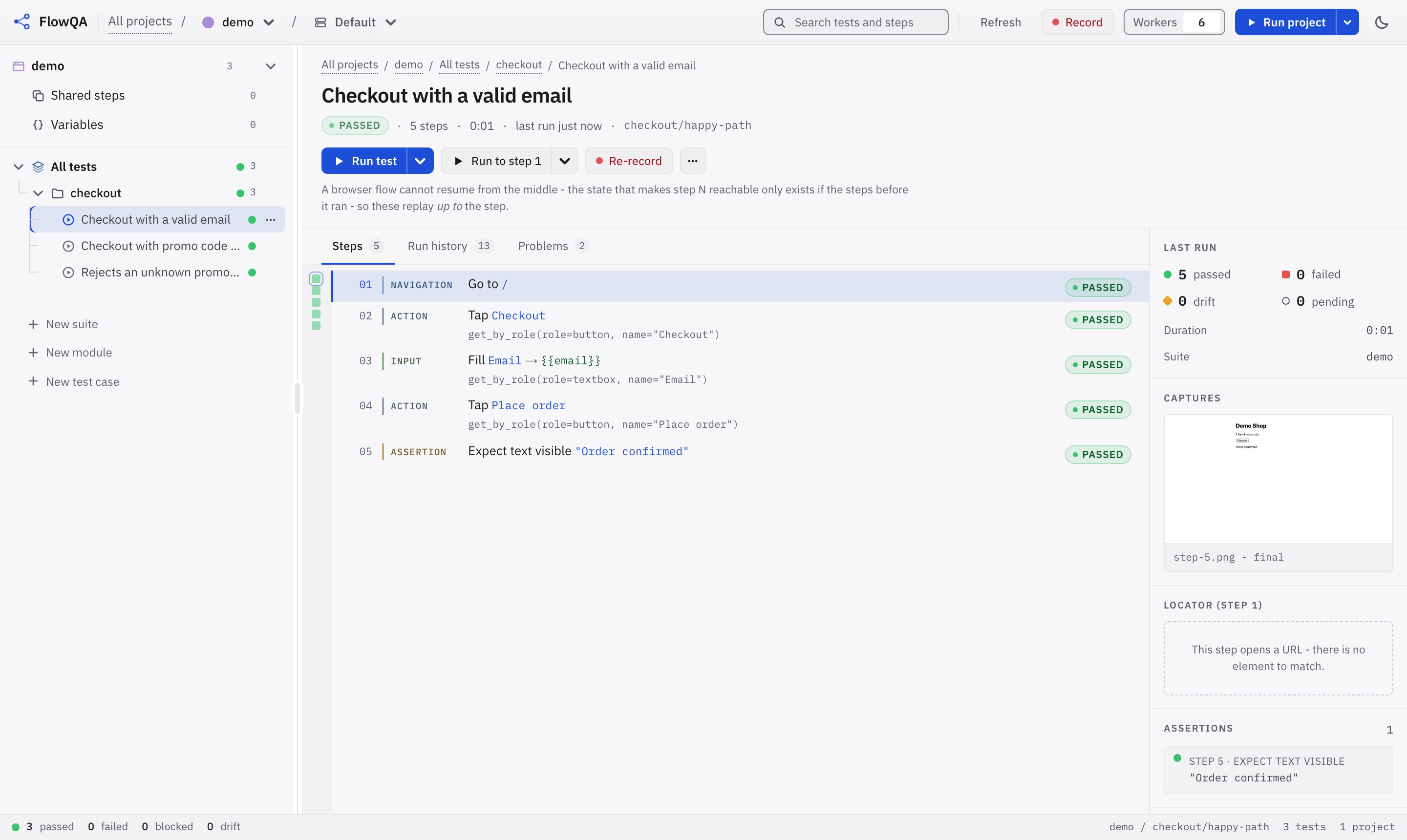Open more options for Checkout with a valid email
Viewport: 1407px width, 840px height.
[x=271, y=220]
